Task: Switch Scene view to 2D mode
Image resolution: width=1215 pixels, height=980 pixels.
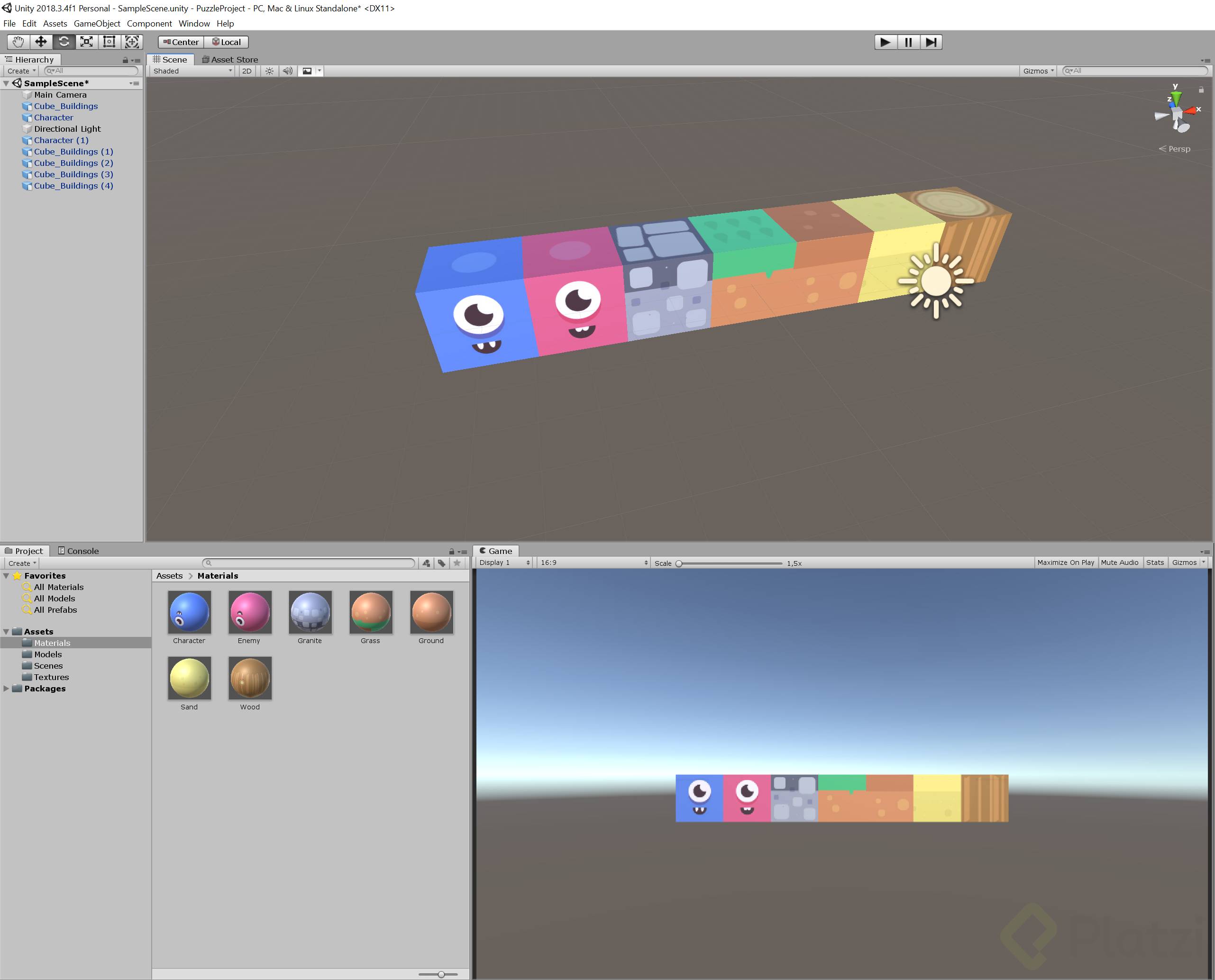Action: (247, 71)
